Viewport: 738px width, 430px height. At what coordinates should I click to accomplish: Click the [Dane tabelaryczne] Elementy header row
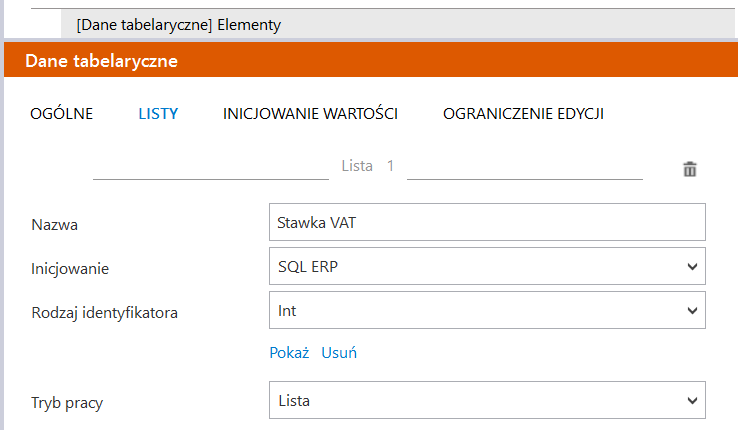[x=179, y=24]
